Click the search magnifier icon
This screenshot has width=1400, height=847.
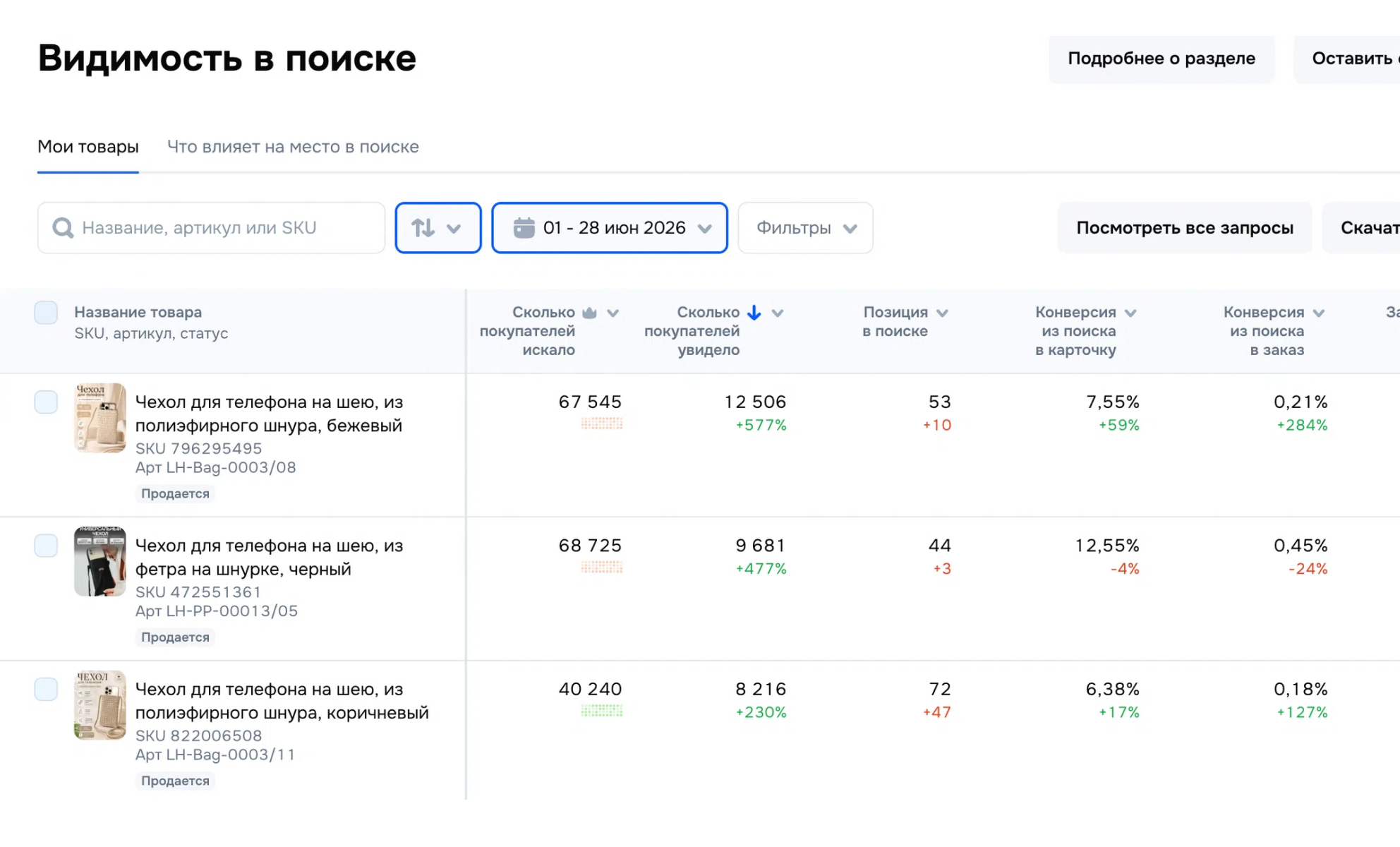tap(63, 228)
